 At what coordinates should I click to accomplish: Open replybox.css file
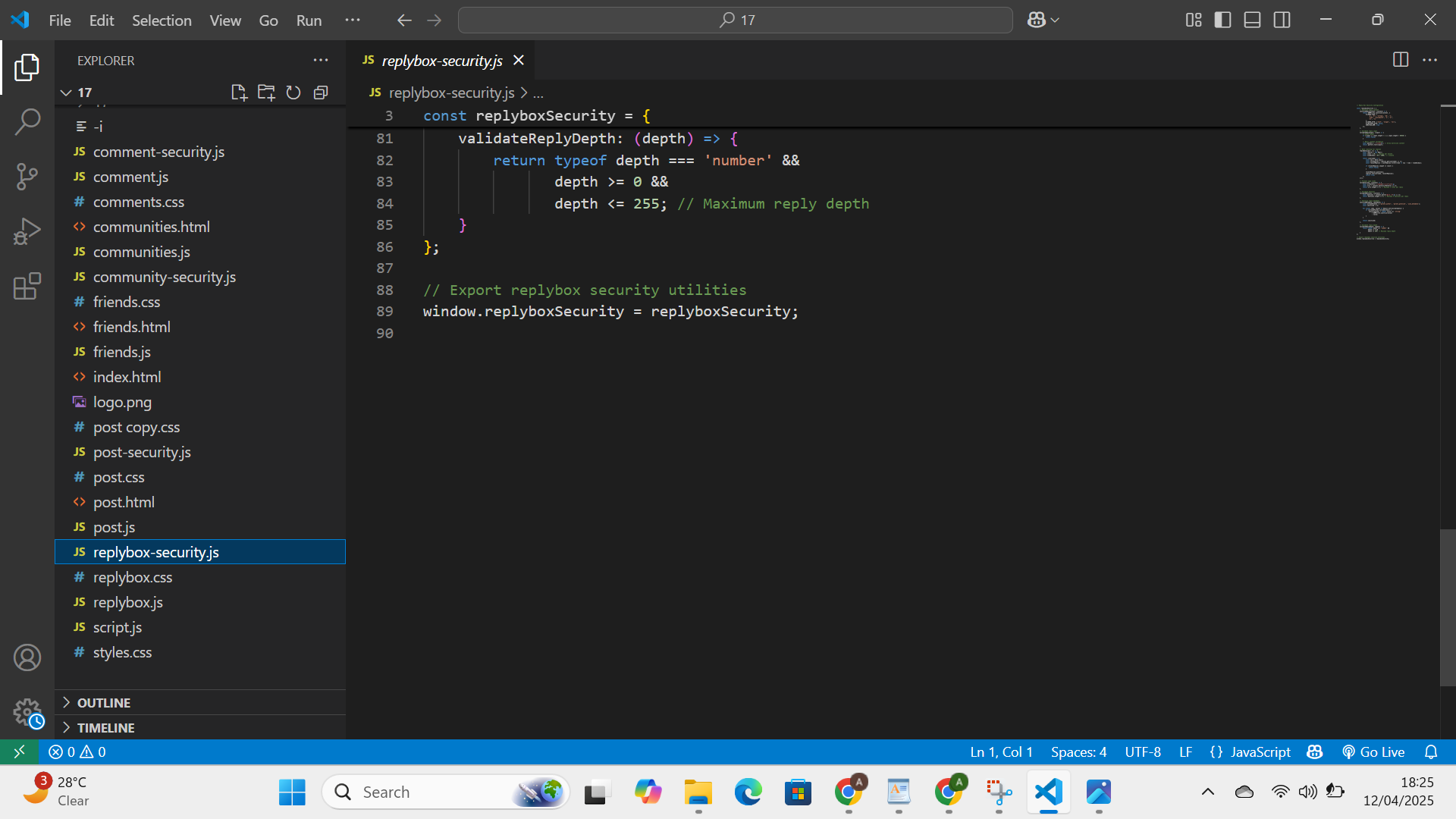[x=200, y=577]
